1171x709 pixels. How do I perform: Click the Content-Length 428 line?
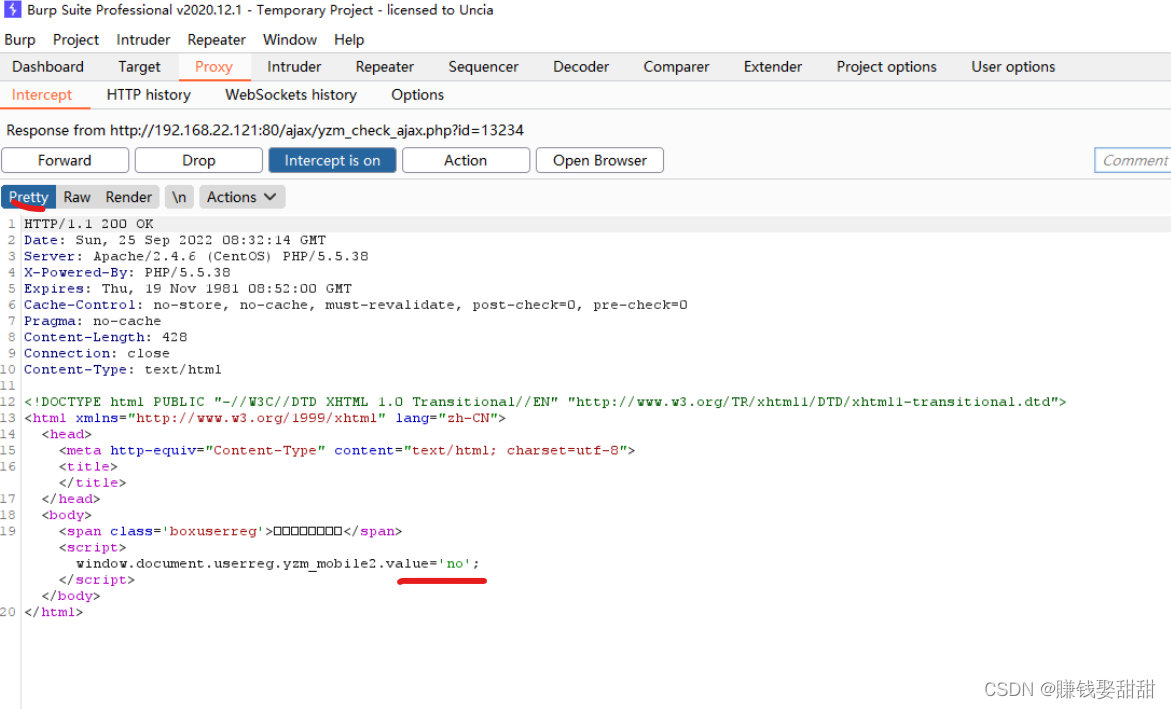click(105, 337)
